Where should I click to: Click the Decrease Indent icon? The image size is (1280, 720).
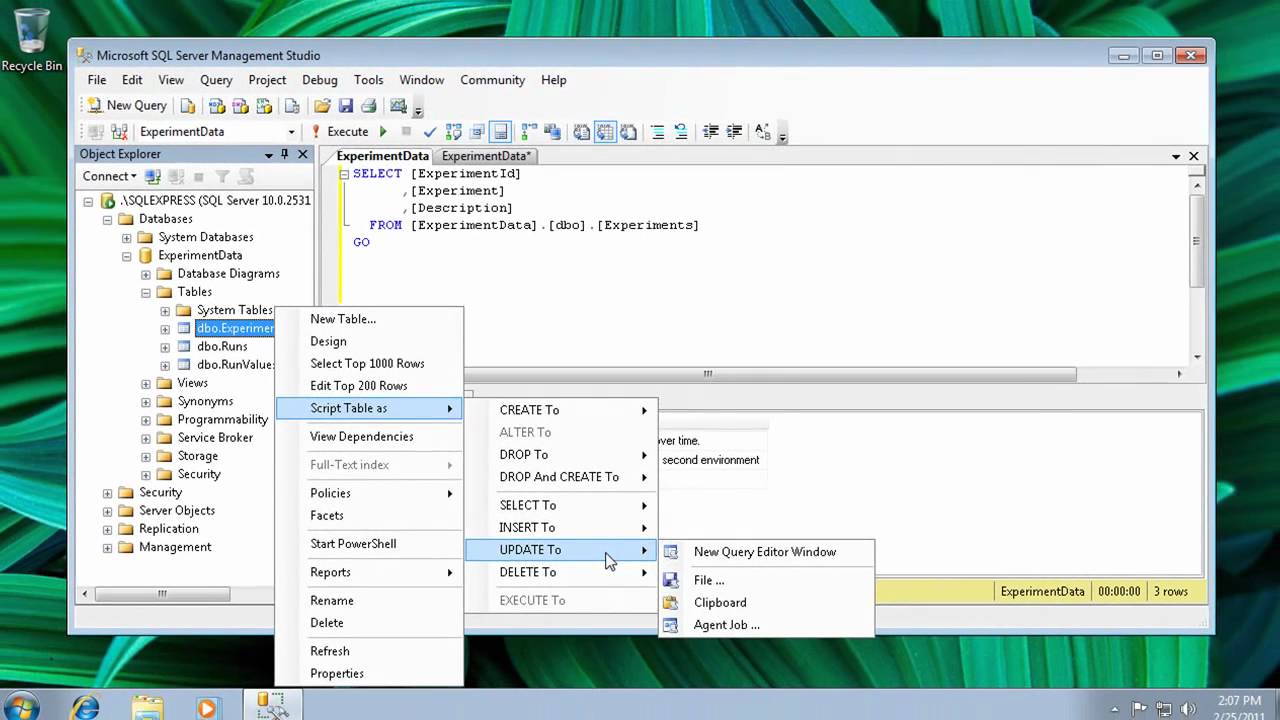pos(711,131)
